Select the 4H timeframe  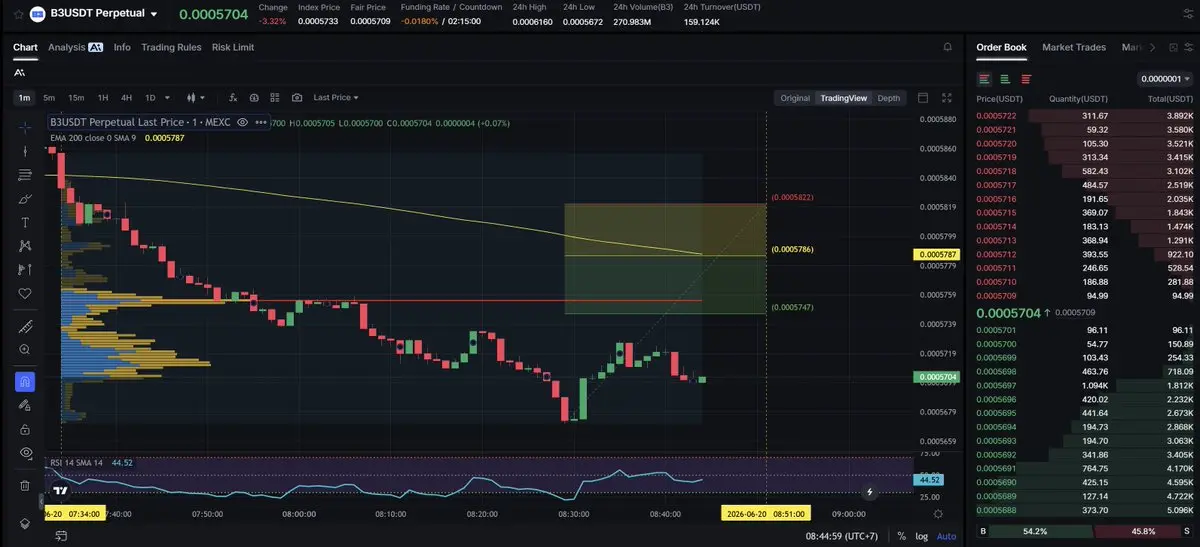(127, 98)
